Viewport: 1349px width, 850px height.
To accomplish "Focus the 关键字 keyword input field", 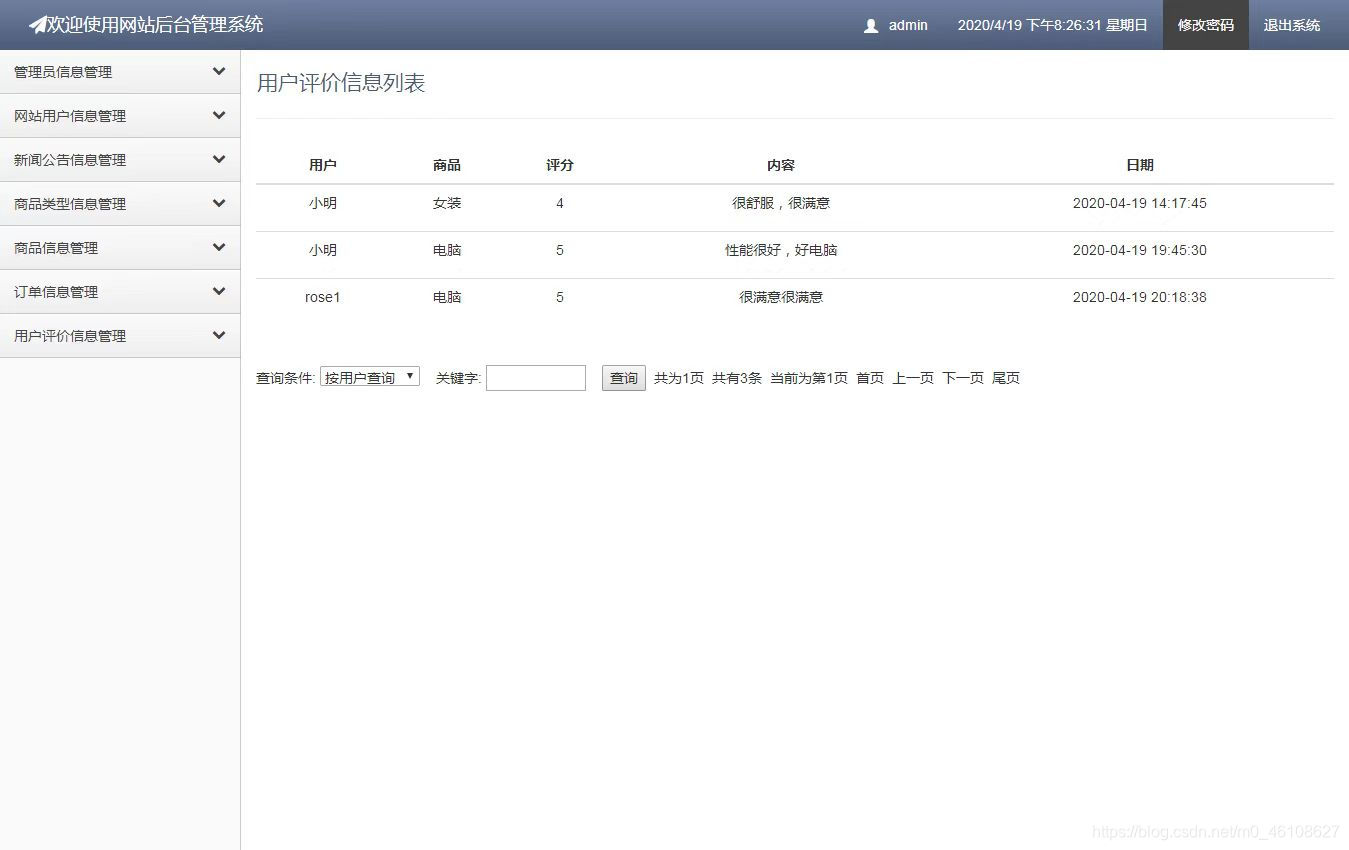I will tap(536, 378).
